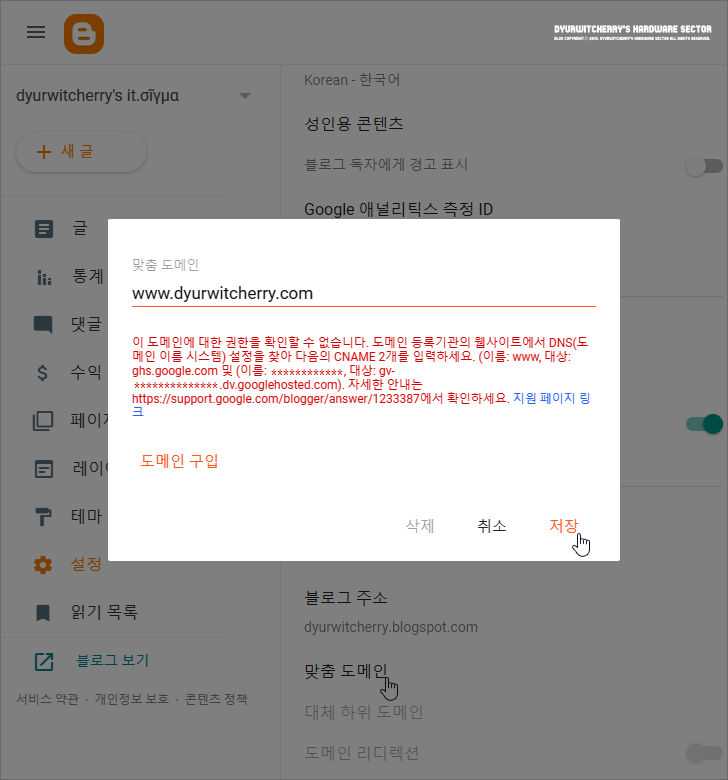This screenshot has width=728, height=780.
Task: Open the 콘텐츠 정책 footer link
Action: pos(216,699)
